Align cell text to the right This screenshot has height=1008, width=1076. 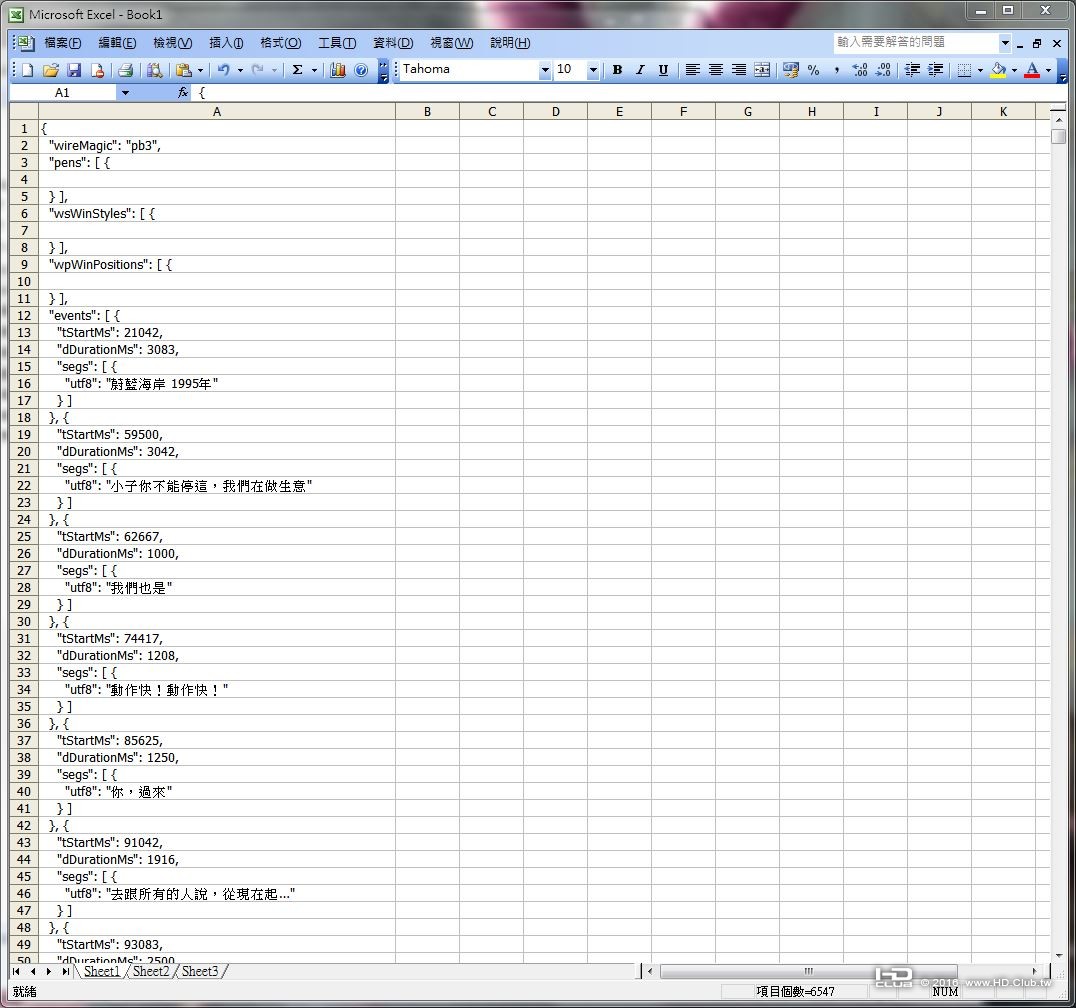coord(738,70)
